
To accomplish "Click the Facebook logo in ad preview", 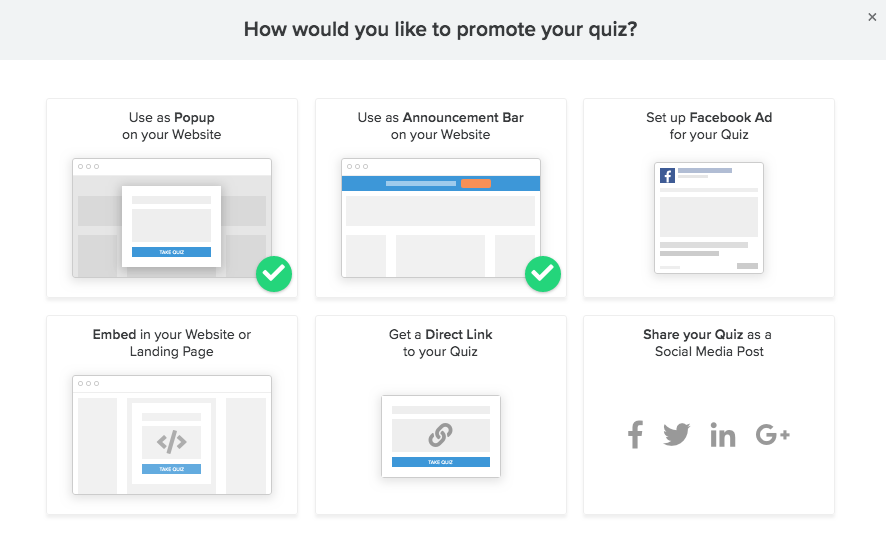I will tap(667, 176).
